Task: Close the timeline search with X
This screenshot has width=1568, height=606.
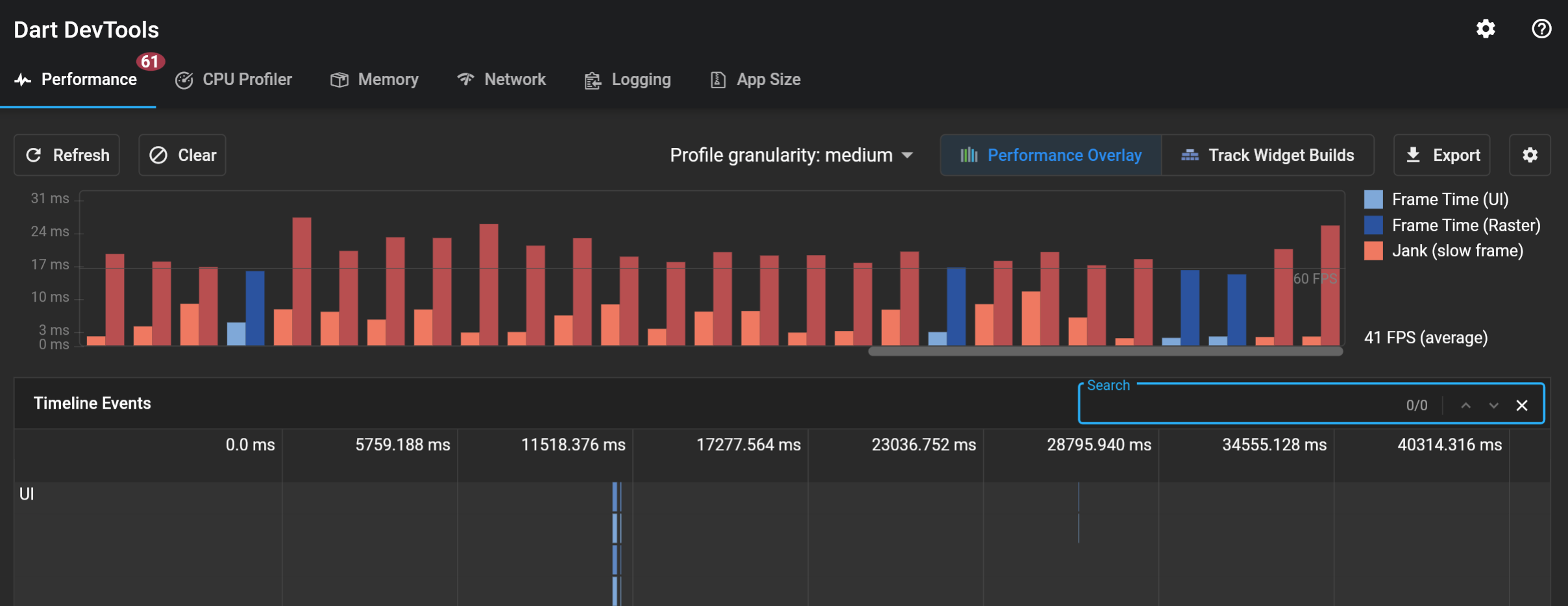Action: point(1522,406)
